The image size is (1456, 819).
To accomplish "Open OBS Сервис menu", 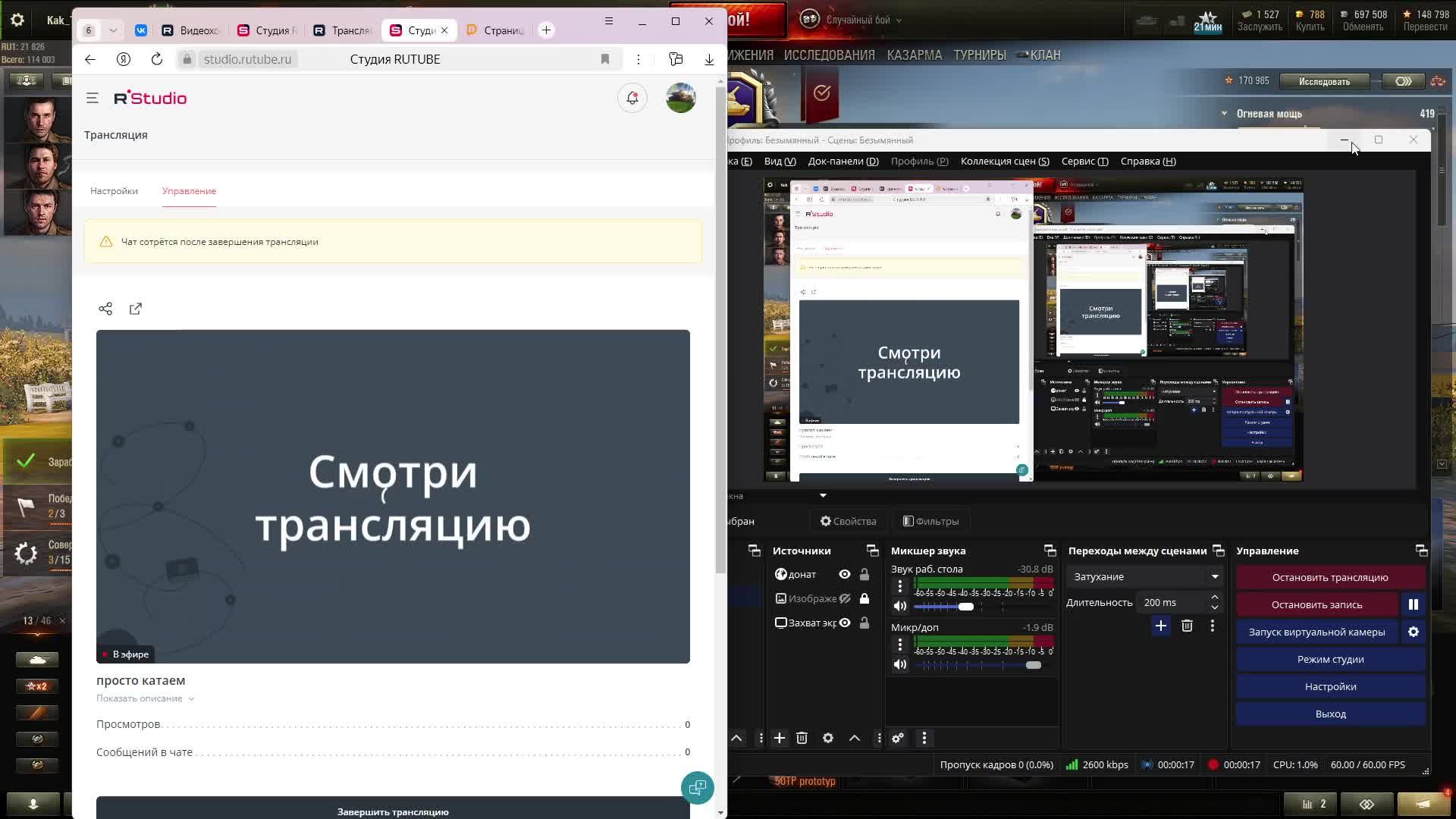I will point(1085,161).
